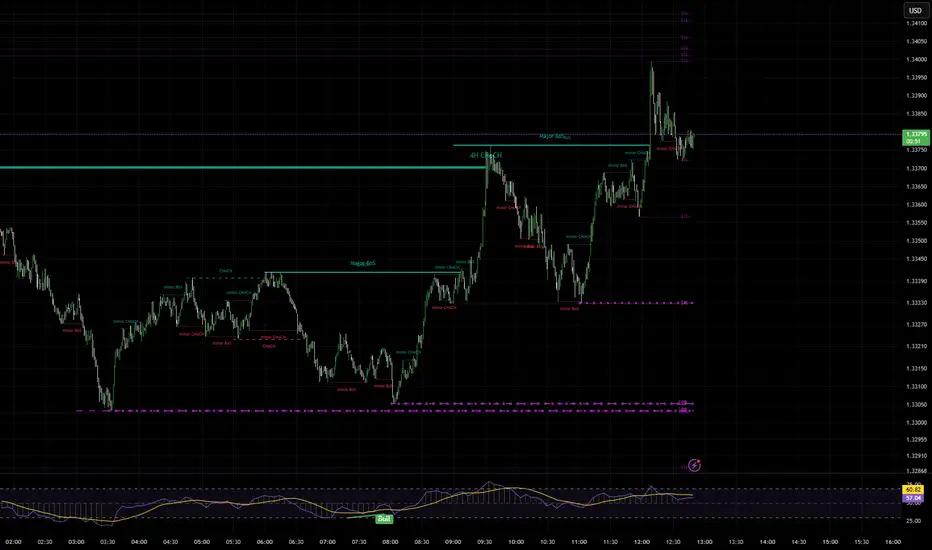The image size is (932, 550).
Task: Click the 09:30 time axis label
Action: [x=485, y=542]
